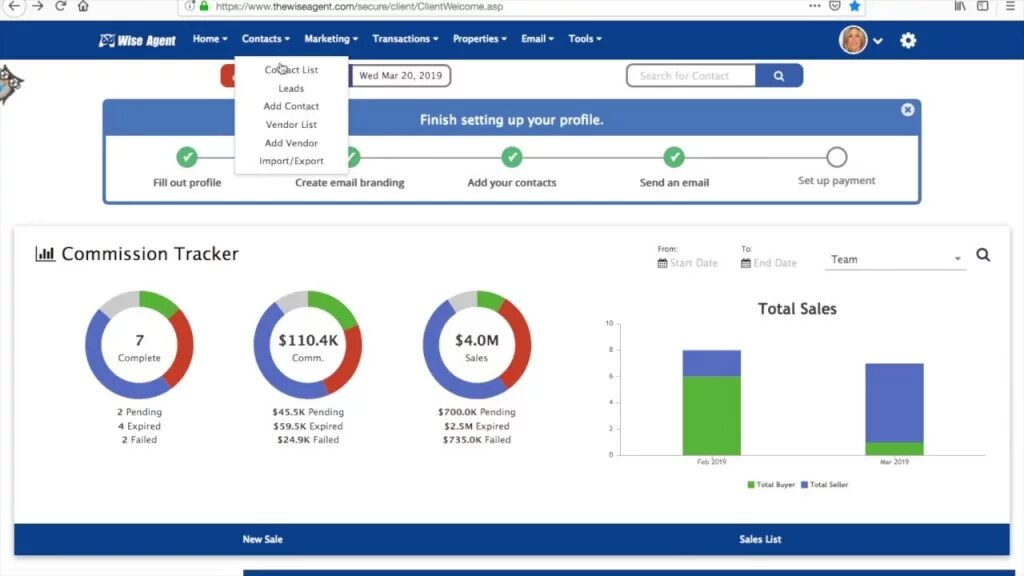This screenshot has width=1024, height=576.
Task: Click your profile avatar photo
Action: point(855,40)
